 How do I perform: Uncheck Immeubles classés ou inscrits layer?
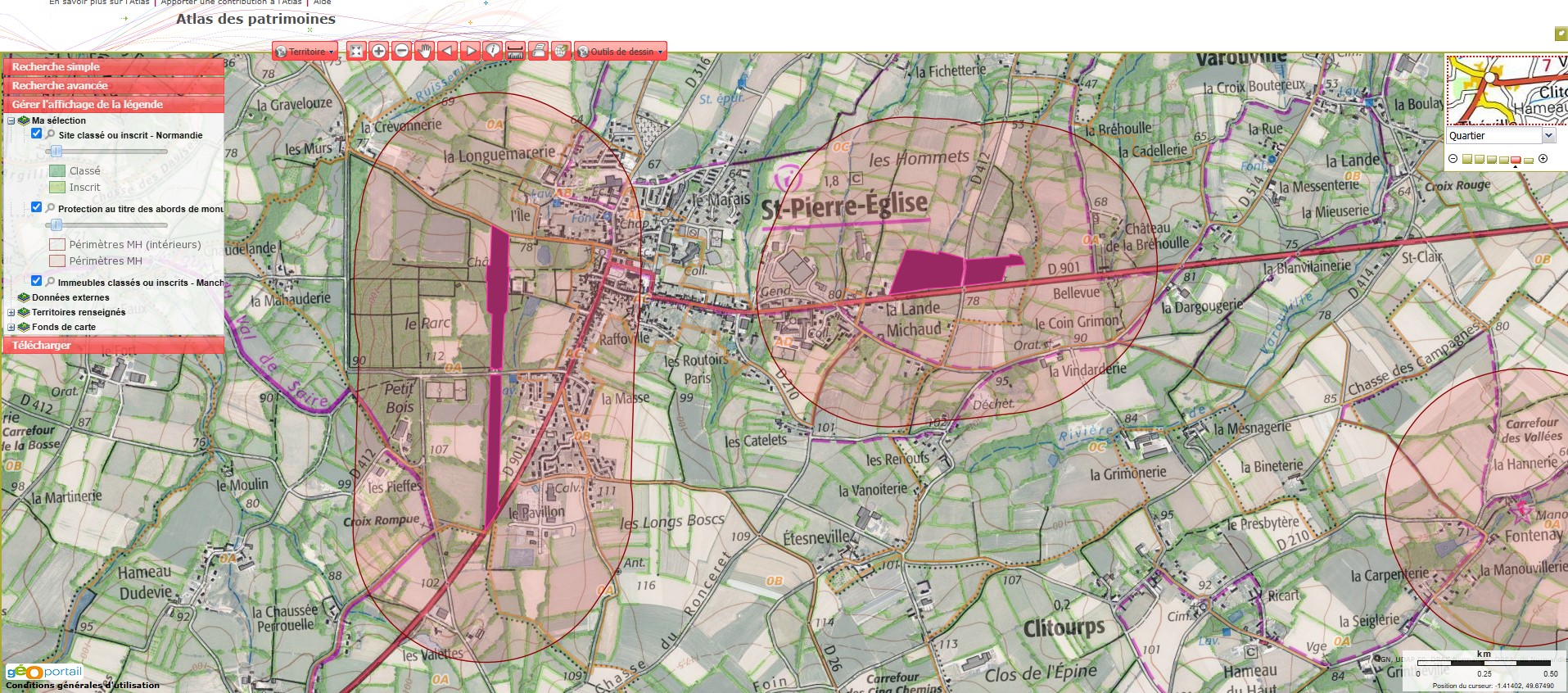[36, 281]
